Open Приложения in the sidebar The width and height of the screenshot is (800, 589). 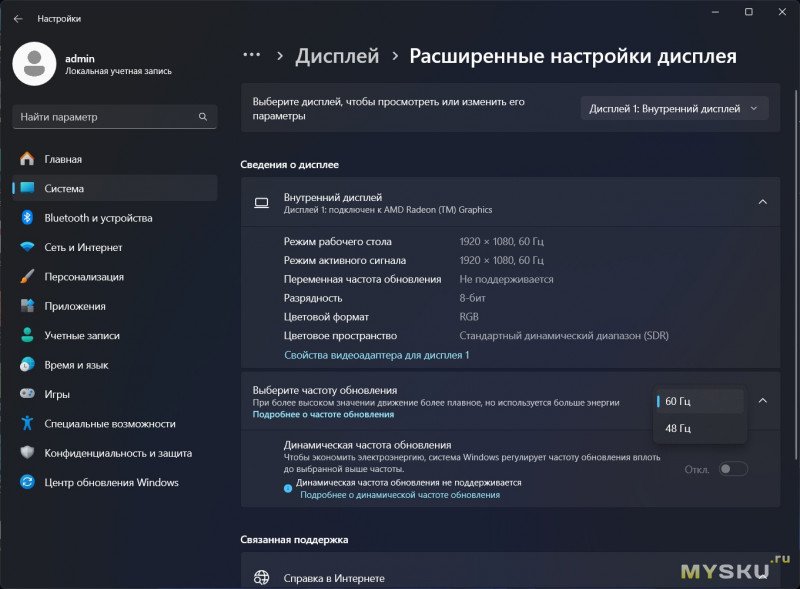click(x=75, y=306)
